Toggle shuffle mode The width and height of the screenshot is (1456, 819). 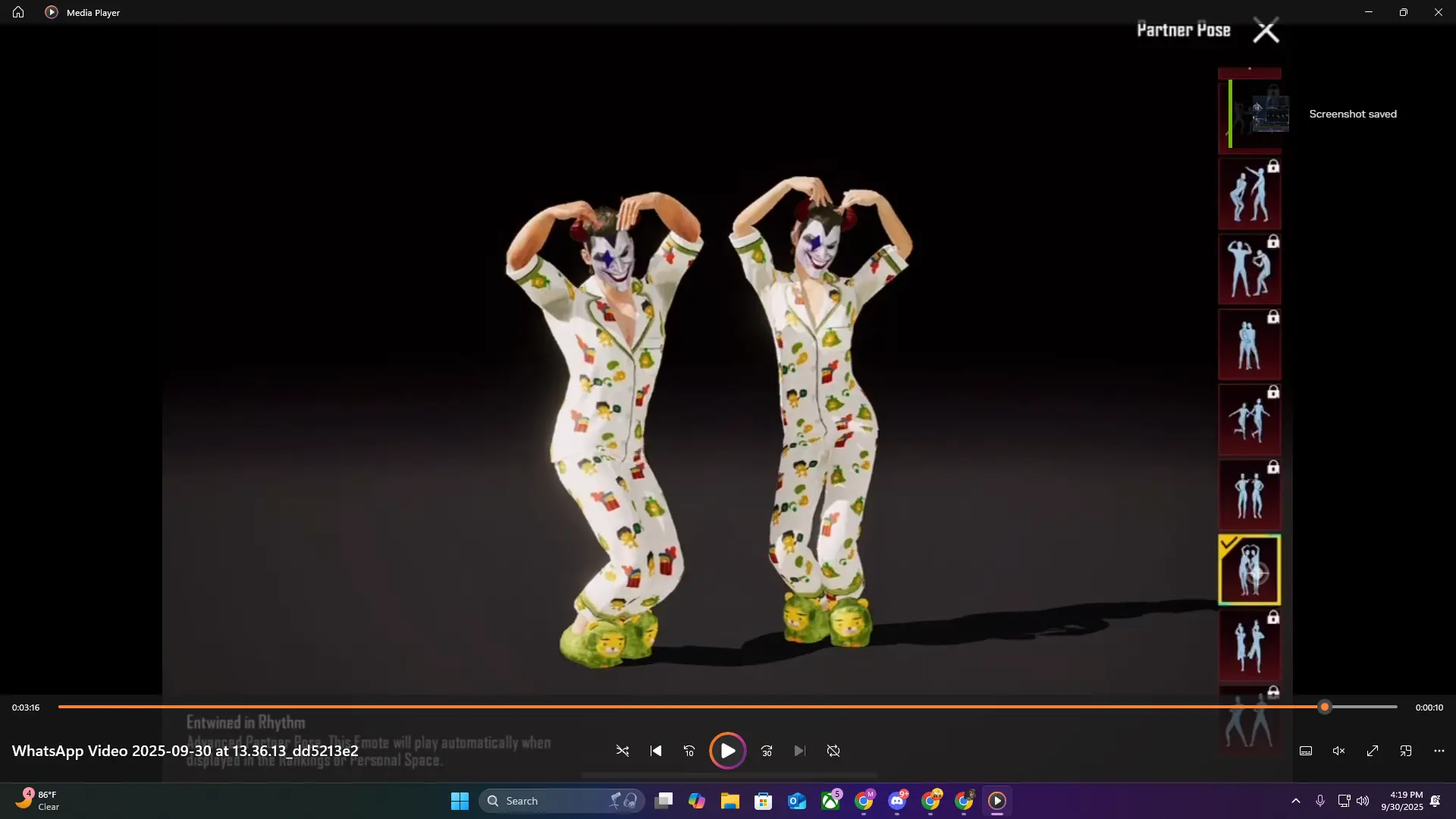[622, 751]
